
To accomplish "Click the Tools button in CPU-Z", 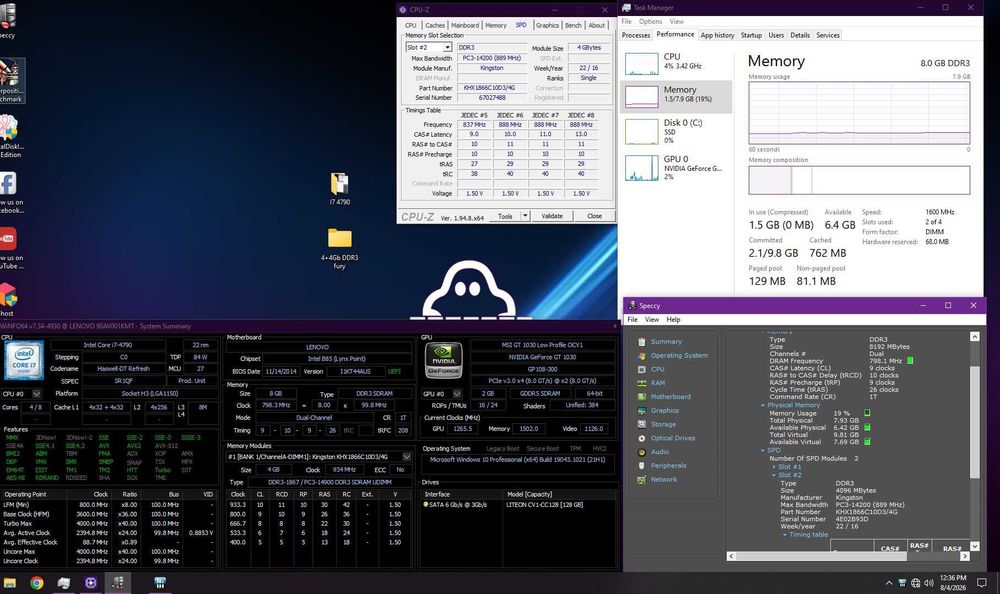I will [505, 216].
